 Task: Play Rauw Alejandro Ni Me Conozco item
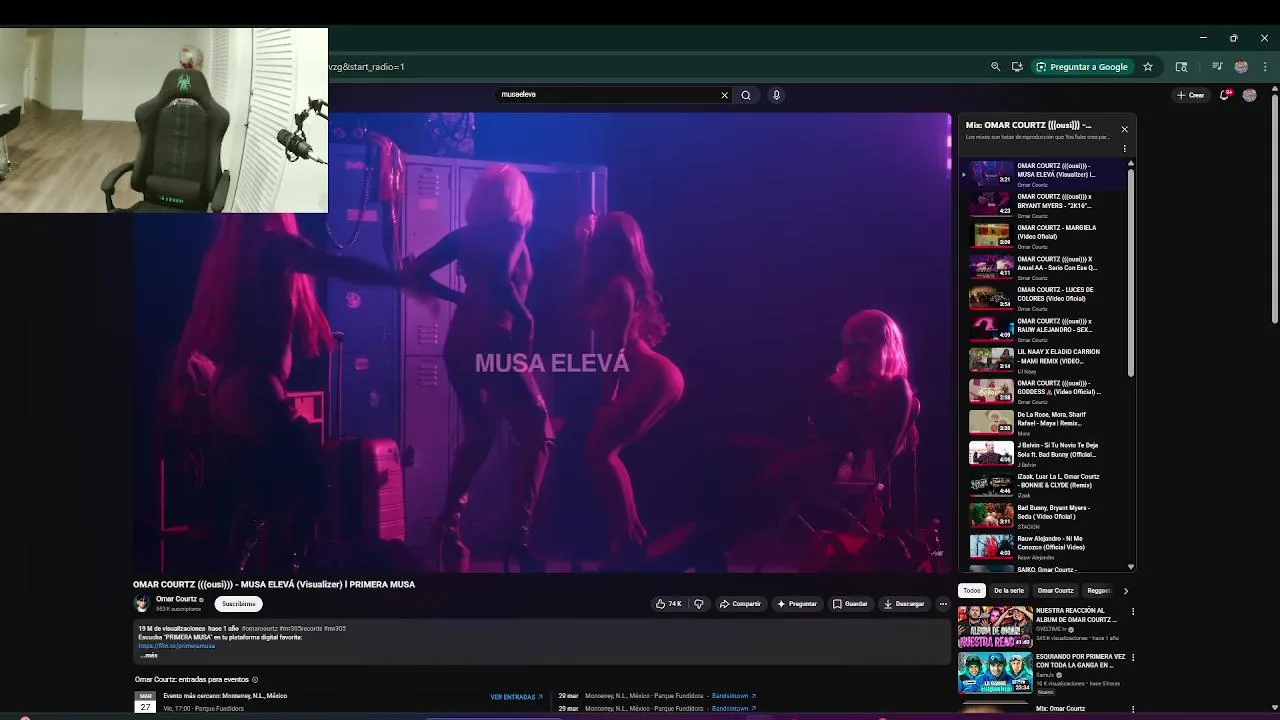(1042, 546)
